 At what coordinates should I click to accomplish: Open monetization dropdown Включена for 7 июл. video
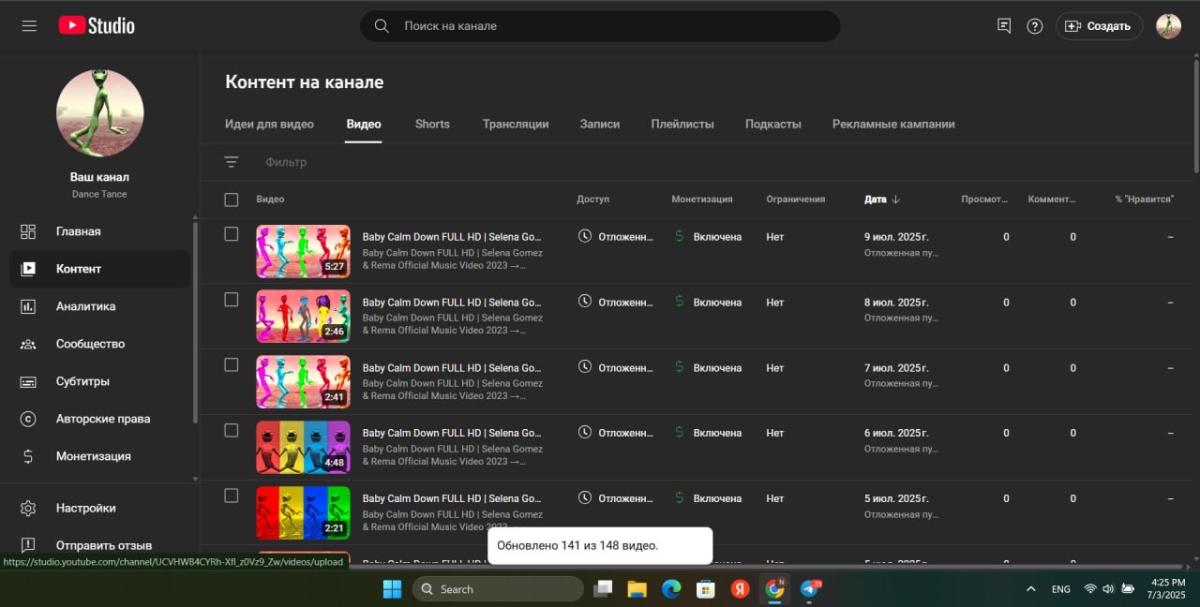point(717,368)
